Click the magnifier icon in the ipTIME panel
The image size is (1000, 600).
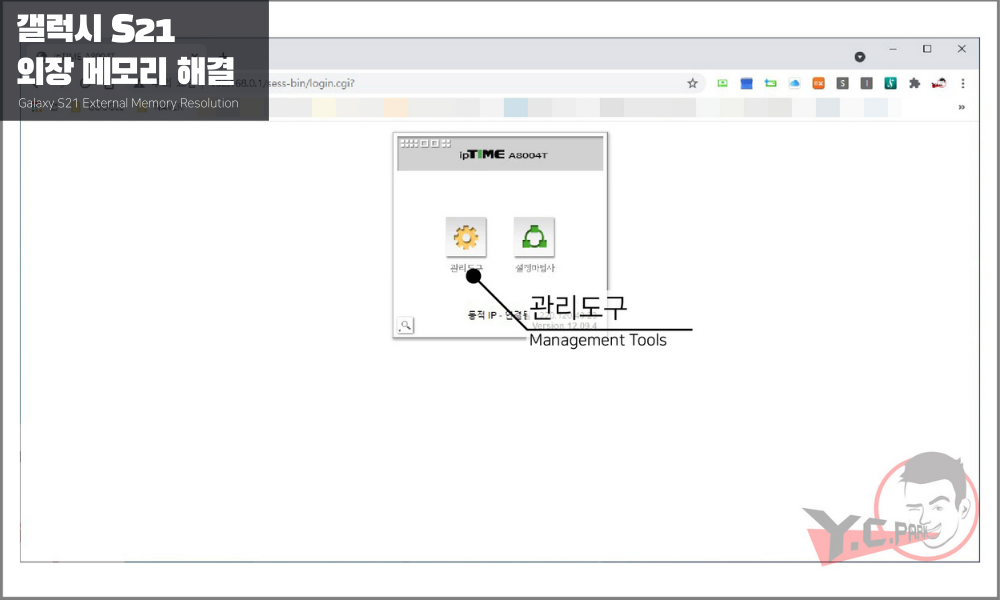[406, 326]
